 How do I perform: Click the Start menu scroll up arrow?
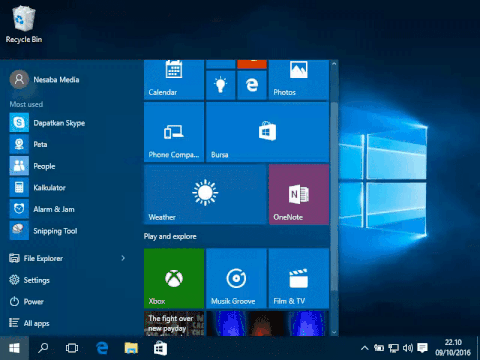pyautogui.click(x=334, y=64)
